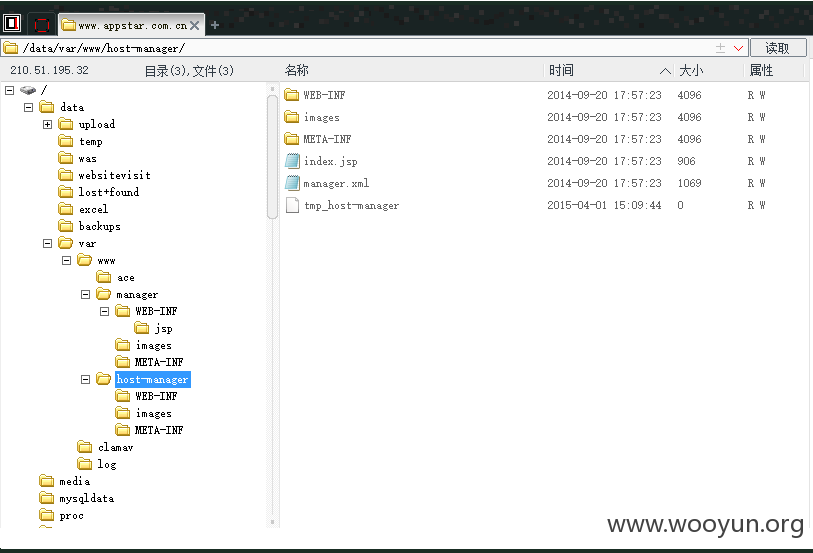Click the WEB-INF folder icon in file list
This screenshot has height=553, width=813.
292,95
